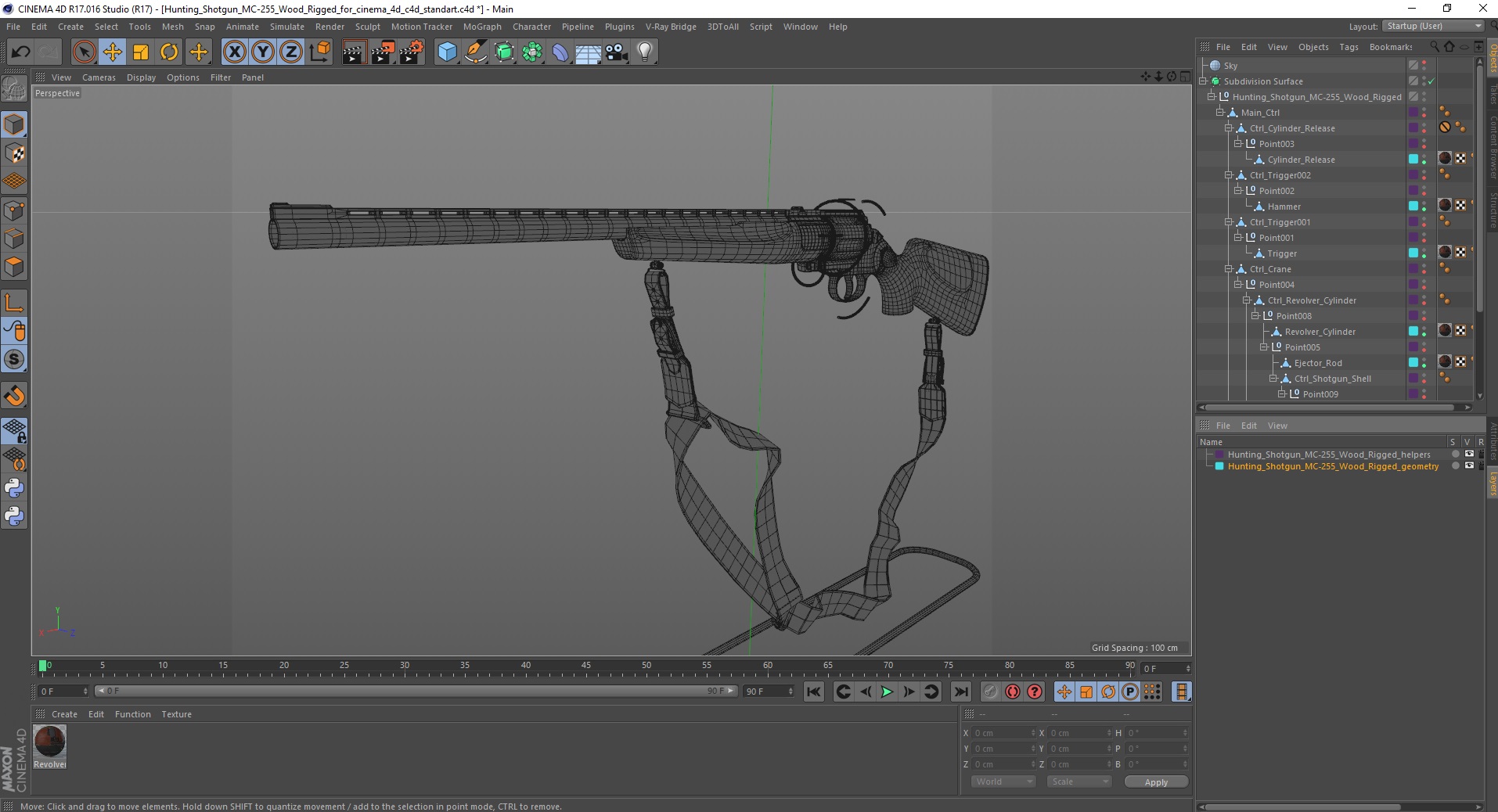Screen dimensions: 1498x812
Task: Add a Cube primitive object
Action: [x=447, y=52]
